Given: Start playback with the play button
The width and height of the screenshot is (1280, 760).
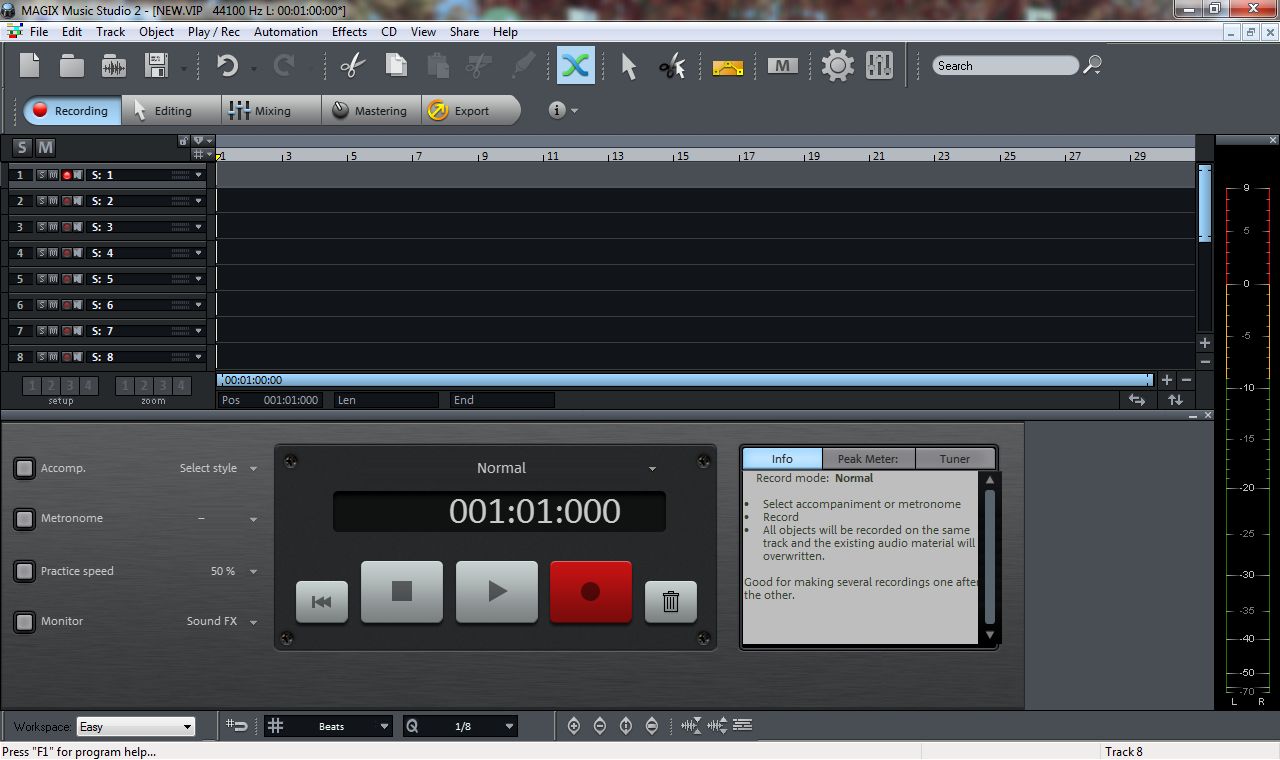Looking at the screenshot, I should (496, 592).
